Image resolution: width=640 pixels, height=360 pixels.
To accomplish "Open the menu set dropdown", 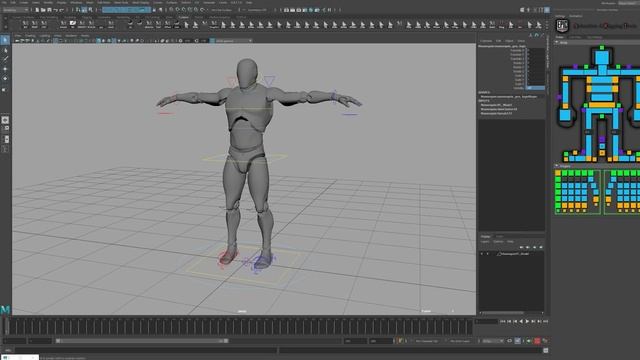I will [15, 10].
